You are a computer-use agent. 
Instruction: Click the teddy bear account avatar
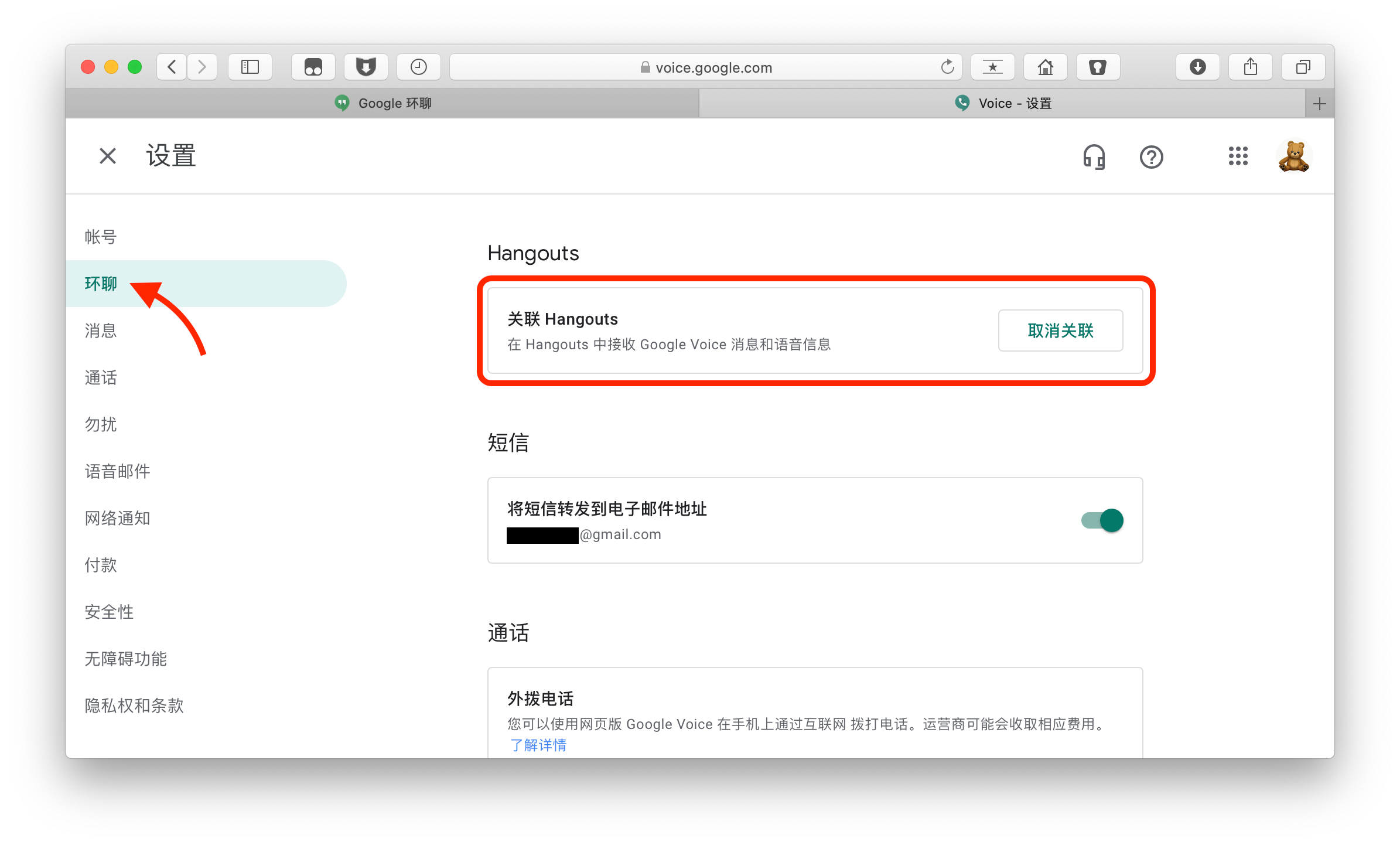1293,157
